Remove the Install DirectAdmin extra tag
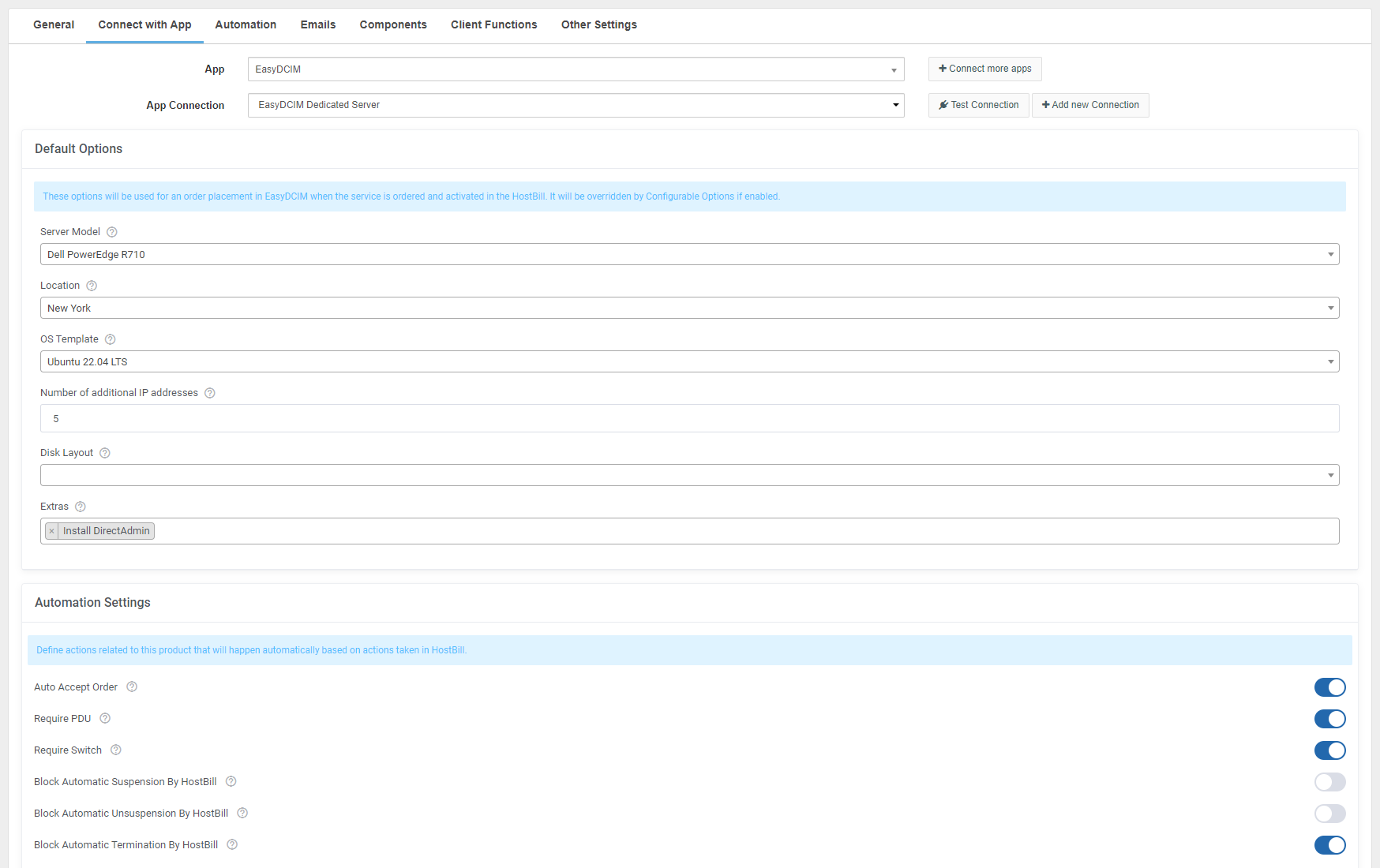 (51, 530)
